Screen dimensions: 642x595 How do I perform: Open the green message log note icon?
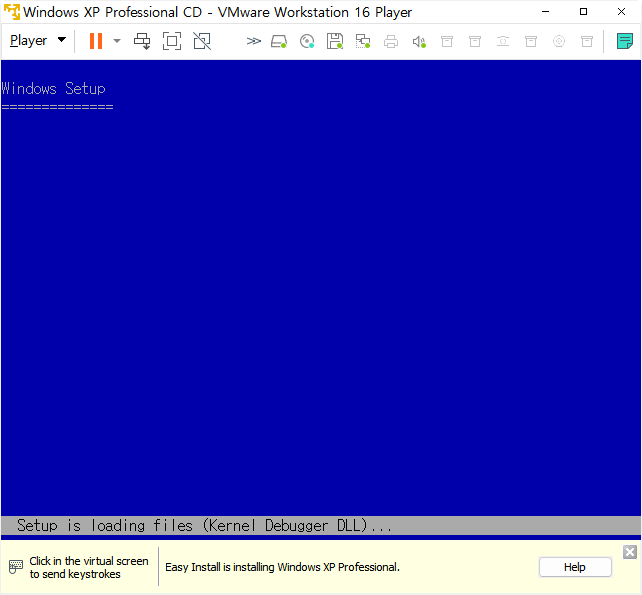625,41
